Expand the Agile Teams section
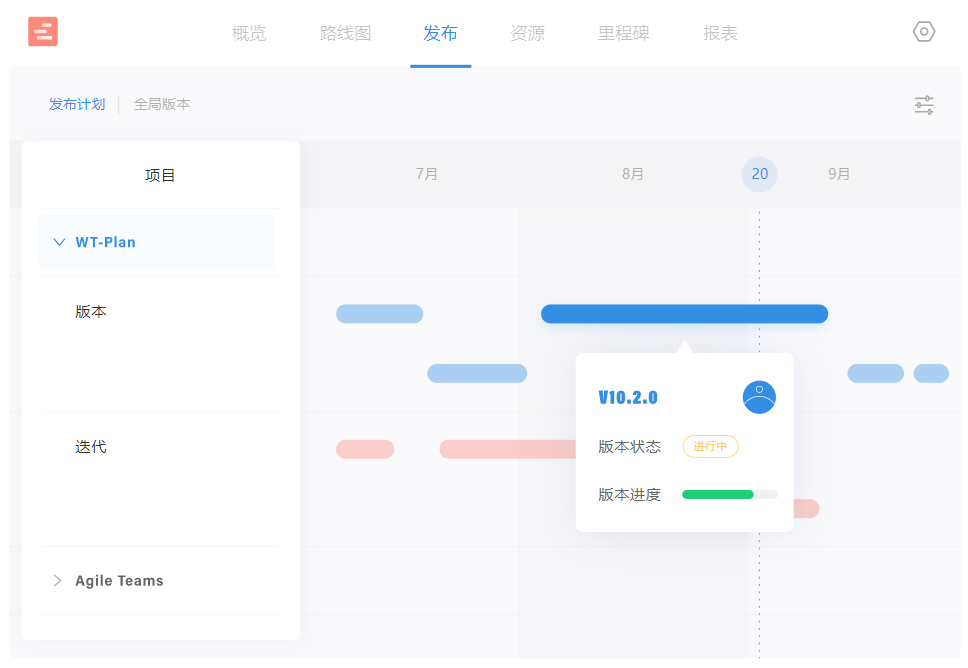 tap(58, 580)
